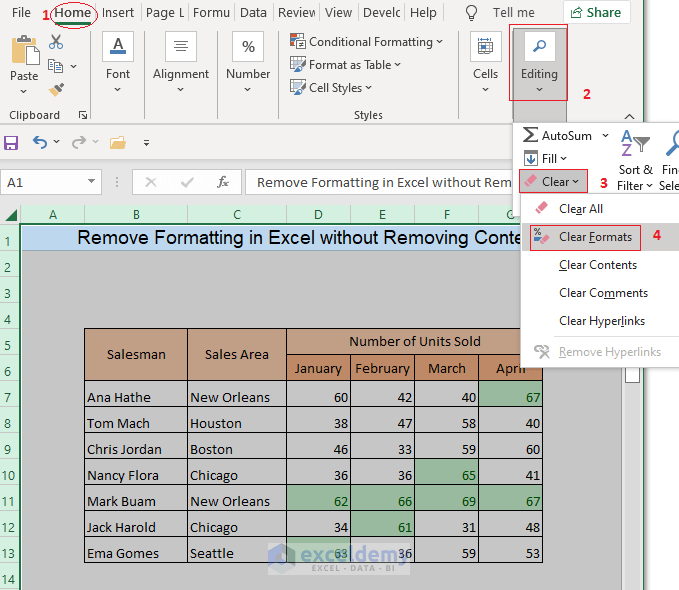Switch to the Home tab
Screen dimensions: 679x590
73,13
